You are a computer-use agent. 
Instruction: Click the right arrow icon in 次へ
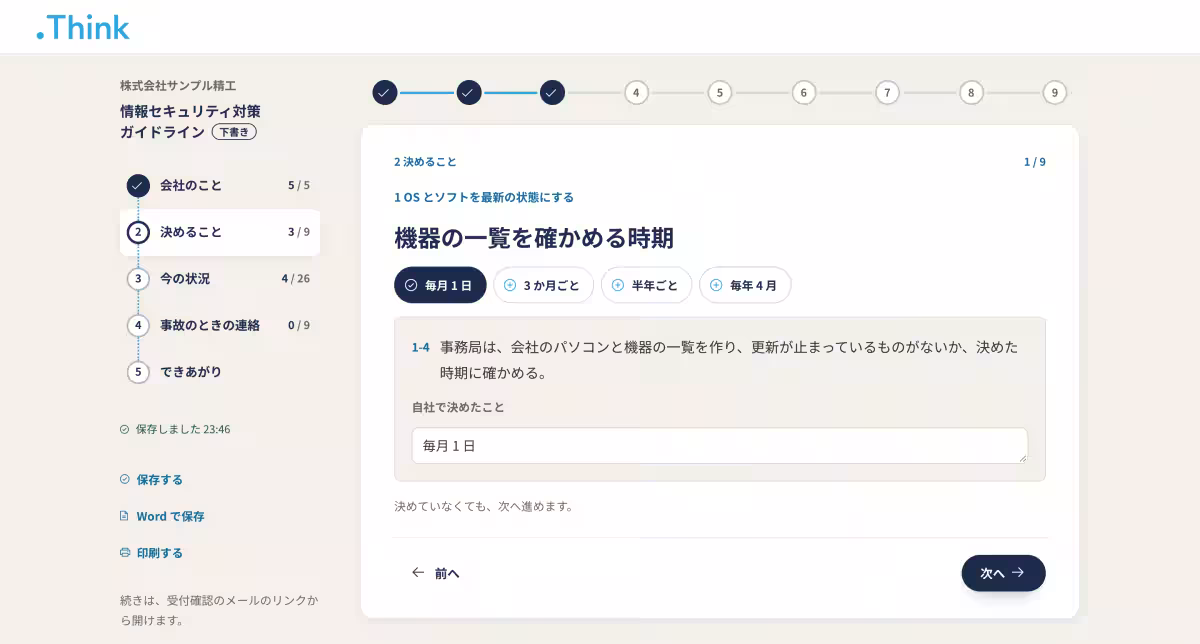pos(1018,573)
